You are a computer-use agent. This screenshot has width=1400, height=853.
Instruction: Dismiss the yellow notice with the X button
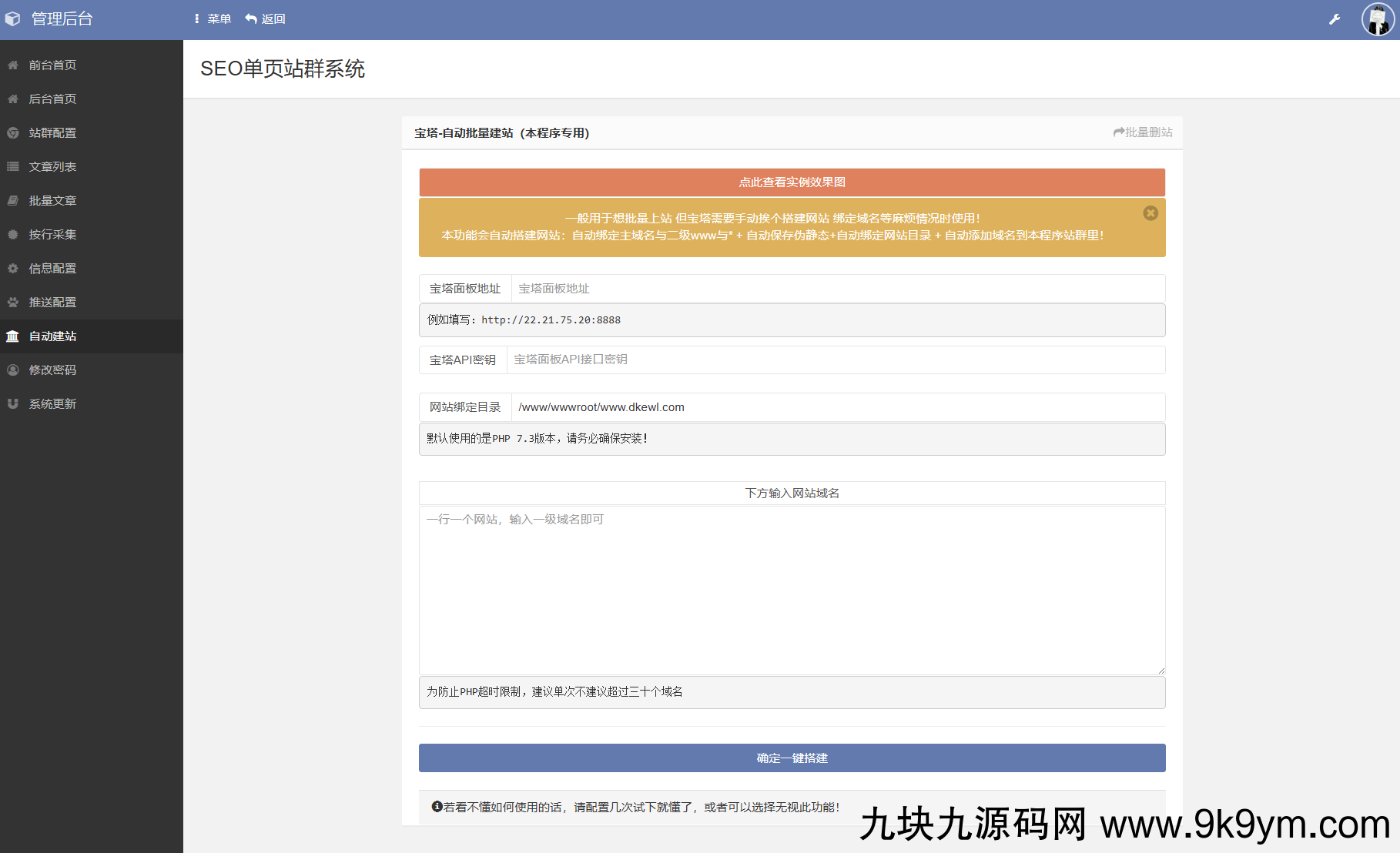click(1150, 213)
